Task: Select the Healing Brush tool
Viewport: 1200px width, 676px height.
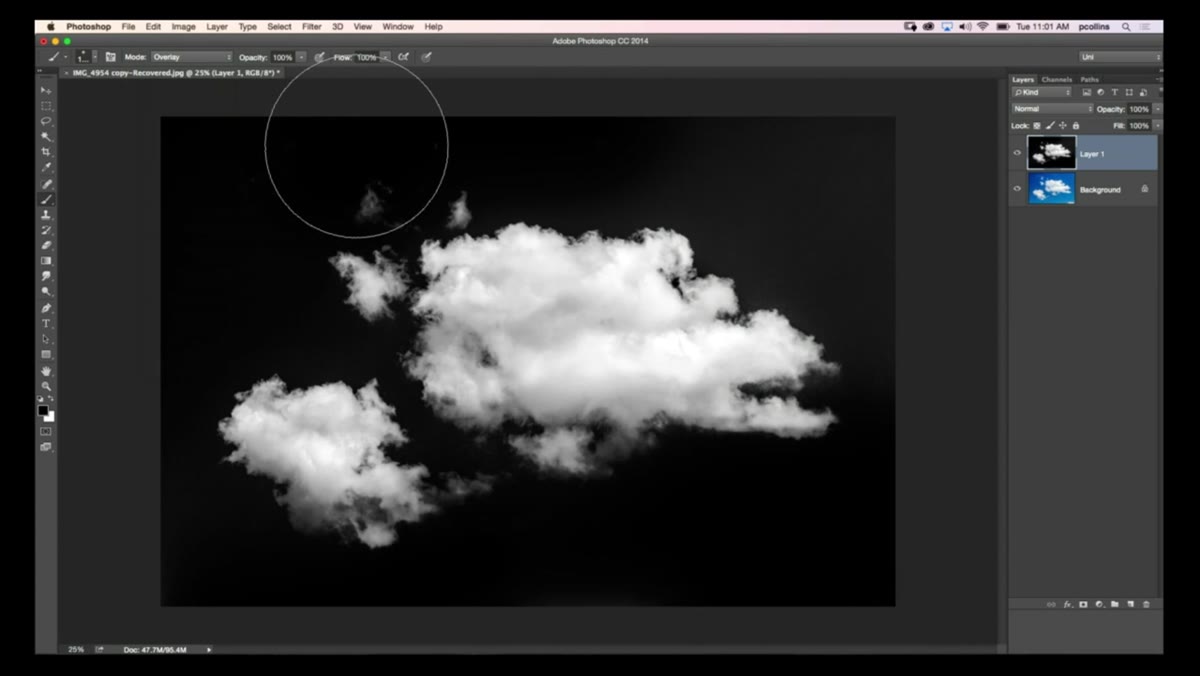Action: click(46, 184)
